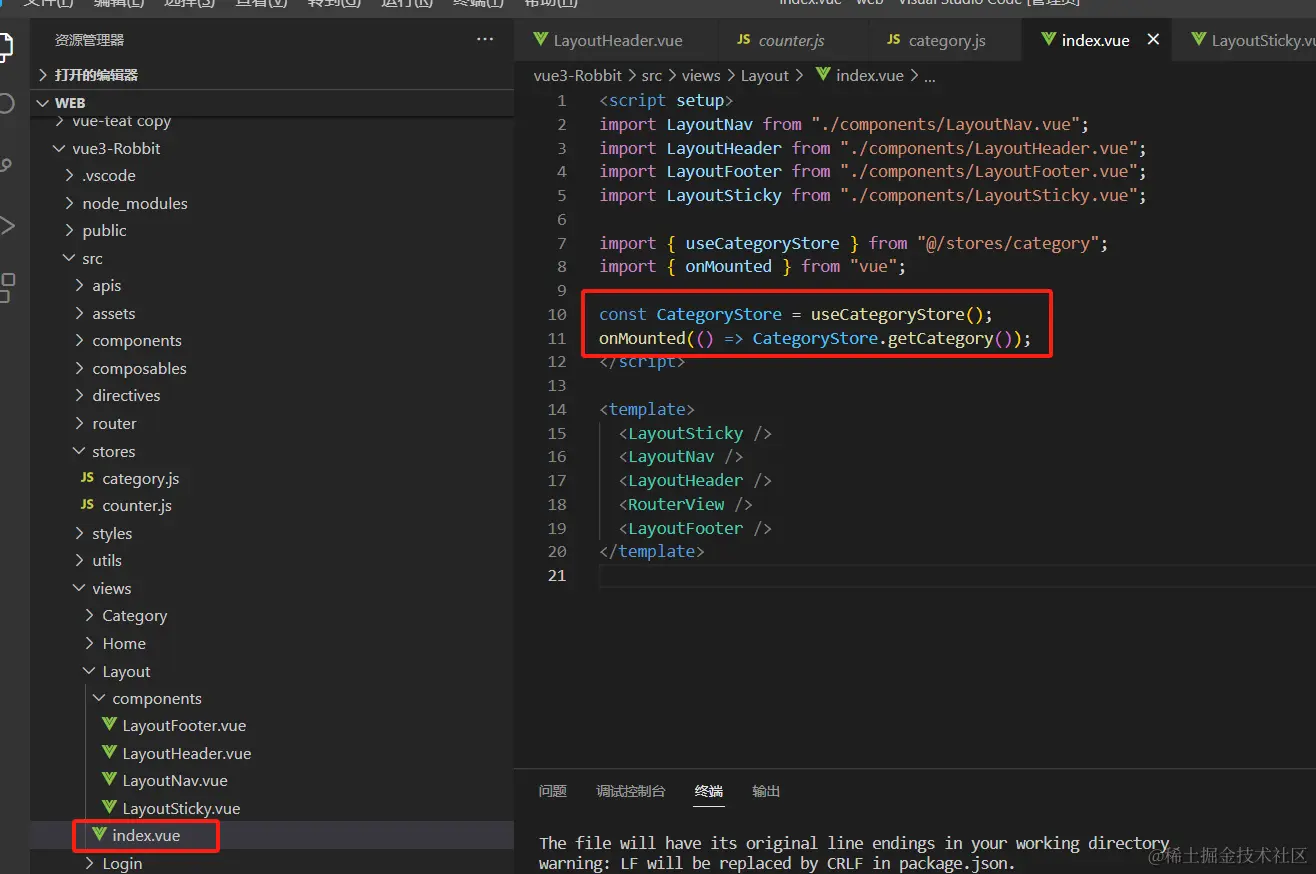The height and width of the screenshot is (874, 1316).
Task: Expand the directives folder
Action: (x=79, y=395)
